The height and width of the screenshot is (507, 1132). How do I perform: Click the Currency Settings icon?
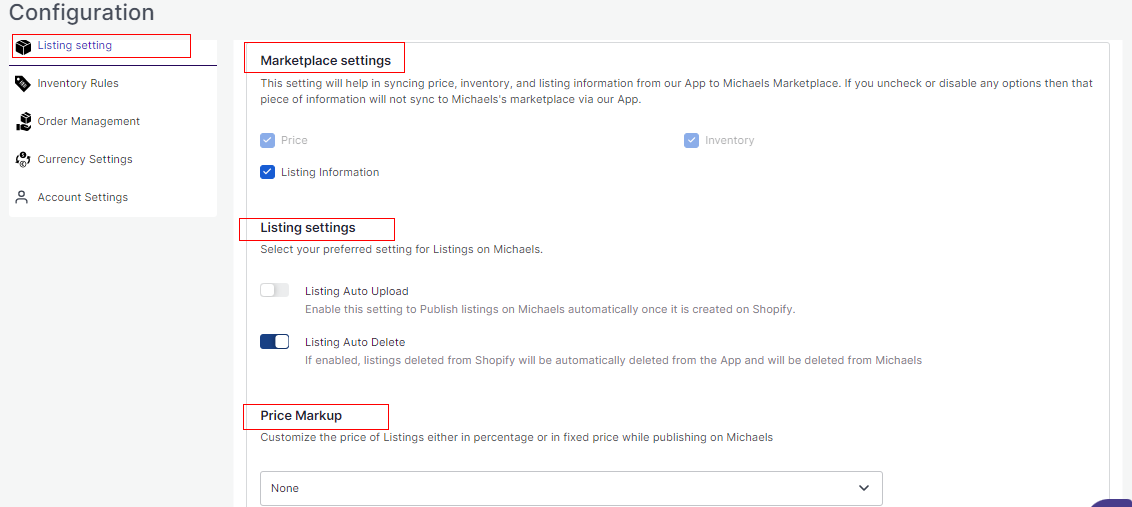pos(23,160)
